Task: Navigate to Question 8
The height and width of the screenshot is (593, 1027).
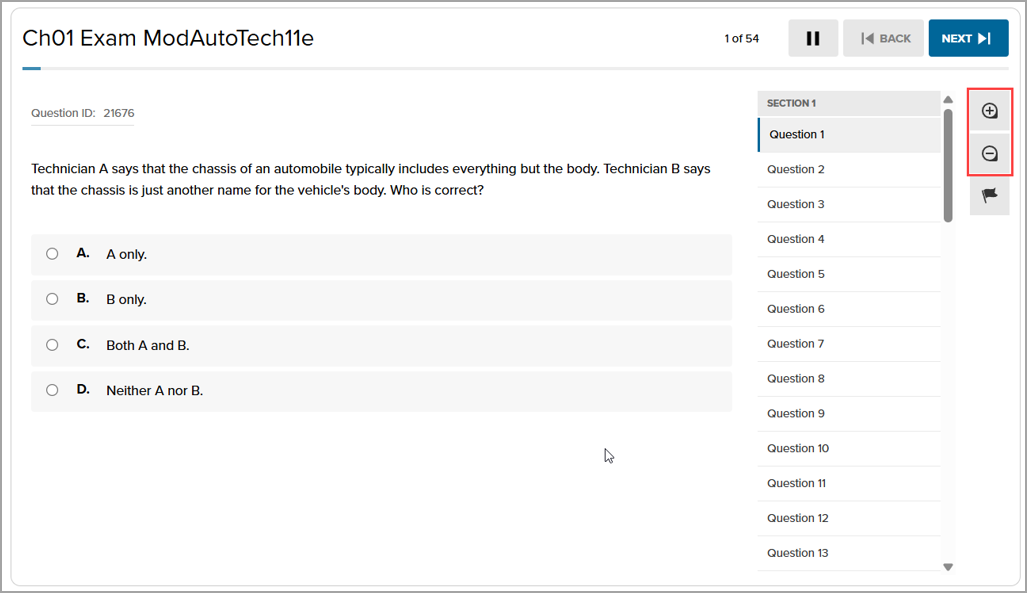Action: tap(796, 378)
